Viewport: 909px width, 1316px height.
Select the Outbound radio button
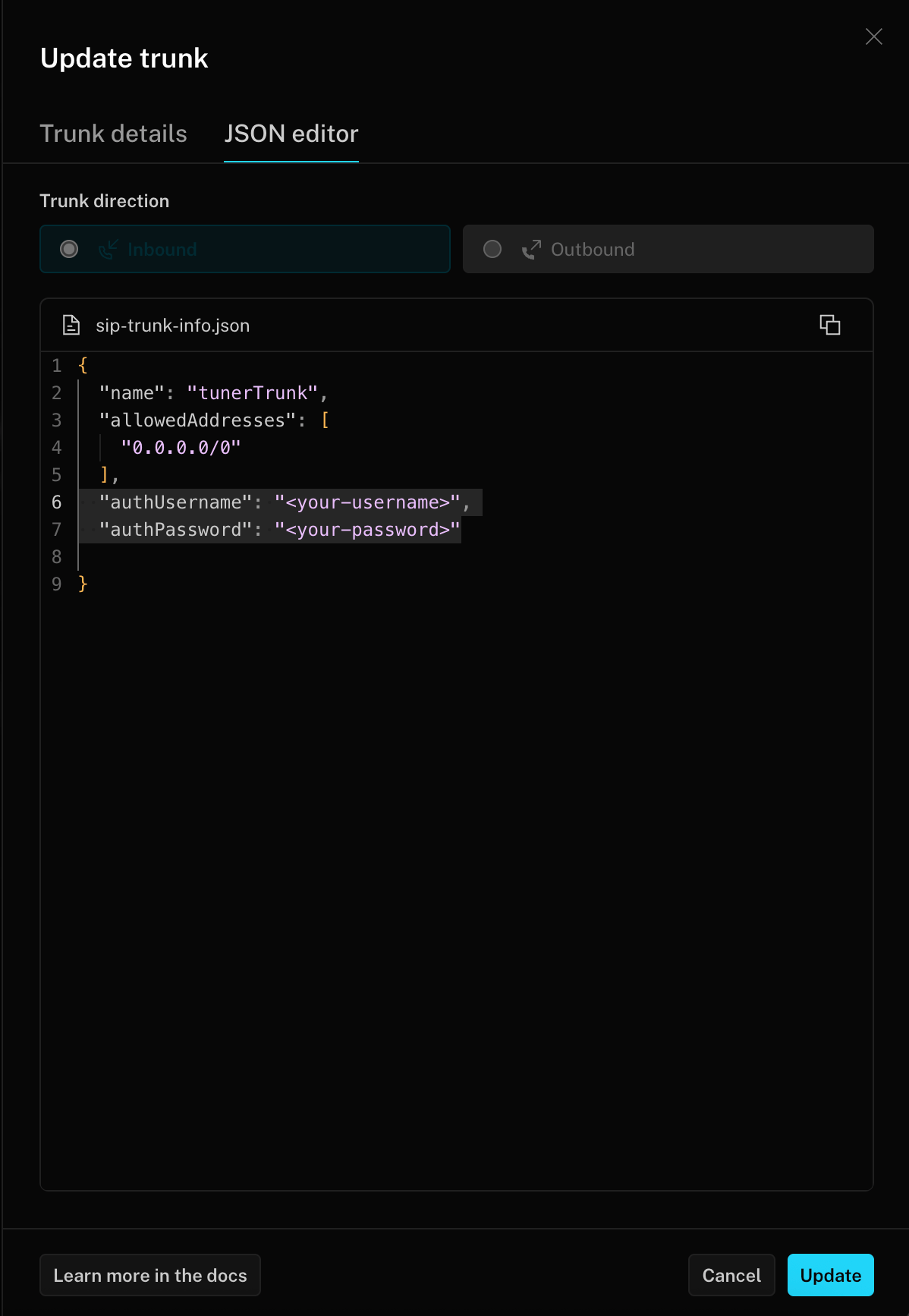492,249
